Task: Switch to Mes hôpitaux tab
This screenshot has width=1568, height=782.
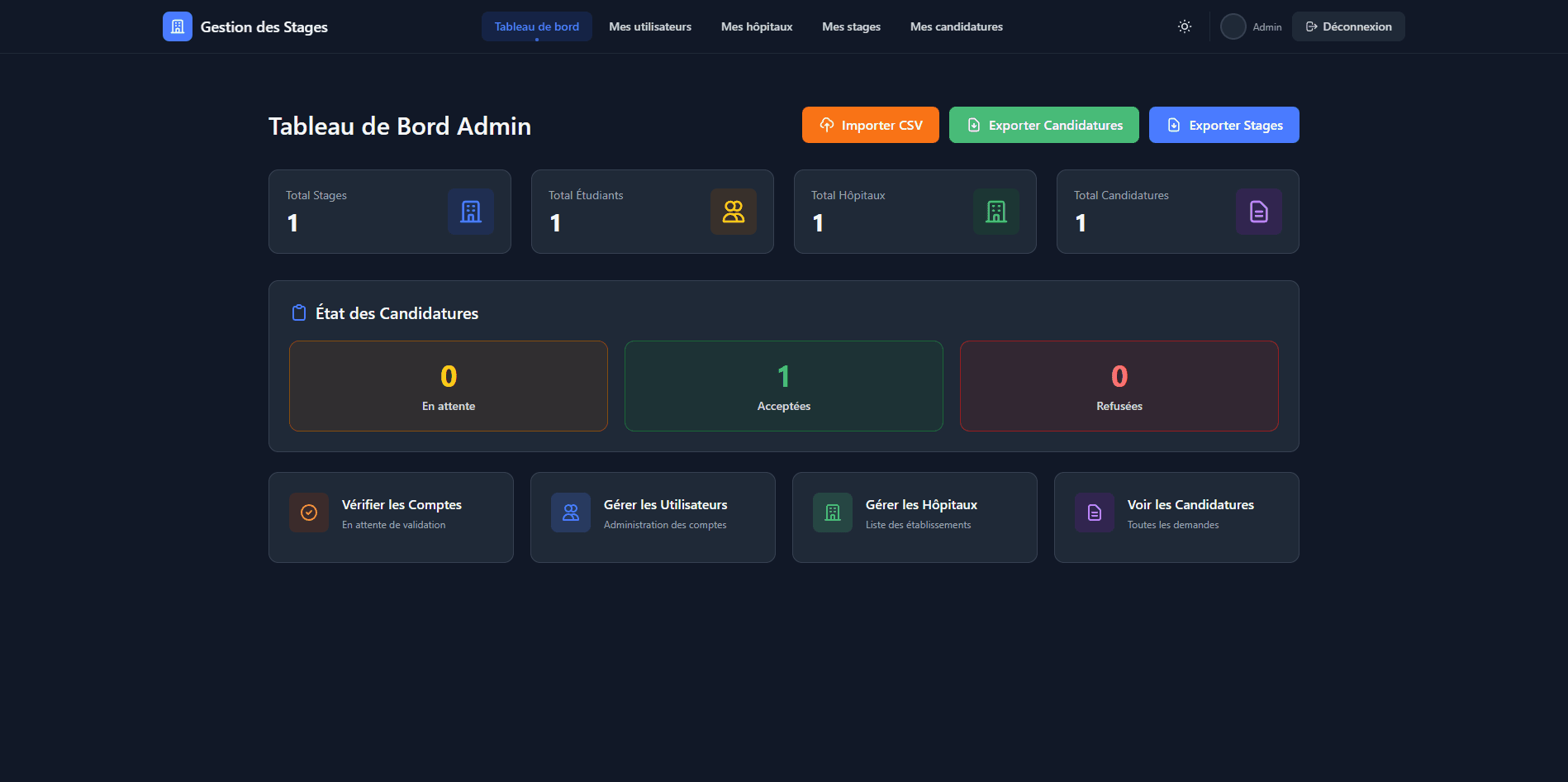Action: 756,26
